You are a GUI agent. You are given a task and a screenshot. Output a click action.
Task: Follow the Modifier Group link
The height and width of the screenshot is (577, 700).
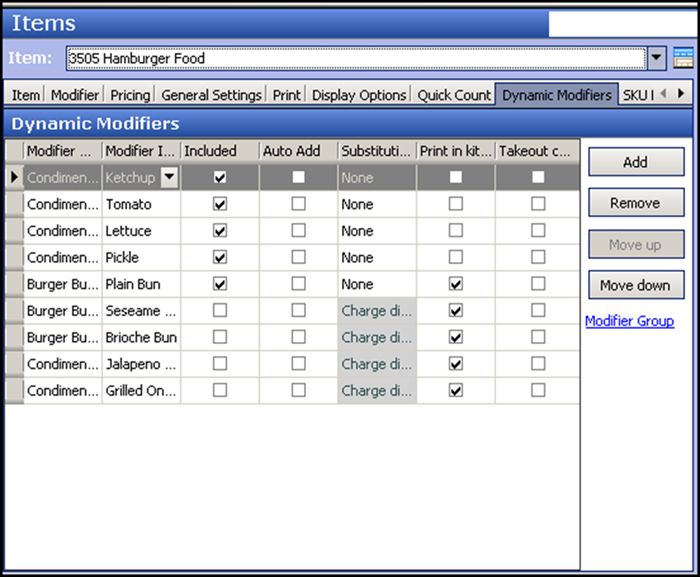(629, 321)
